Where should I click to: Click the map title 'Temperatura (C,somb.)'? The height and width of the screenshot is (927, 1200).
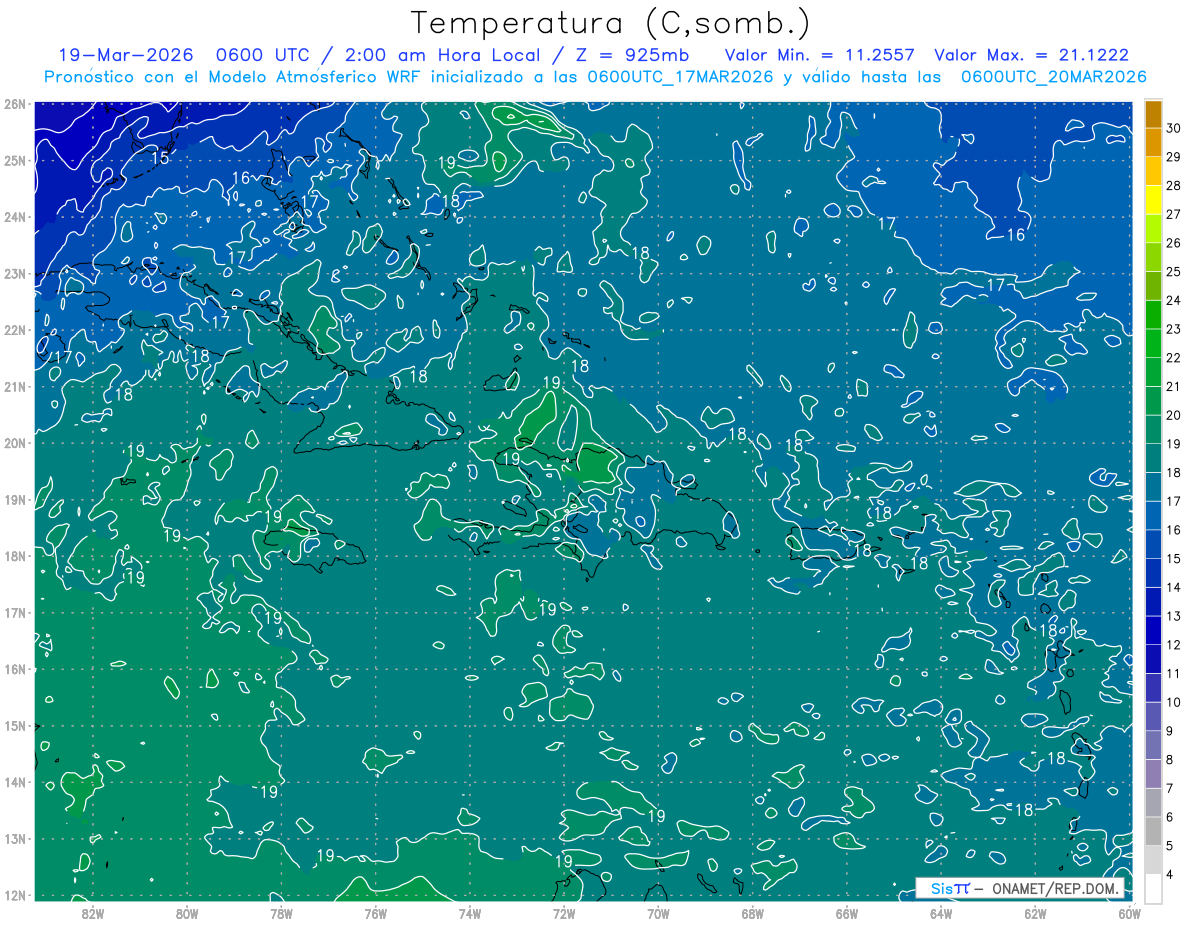pos(611,23)
